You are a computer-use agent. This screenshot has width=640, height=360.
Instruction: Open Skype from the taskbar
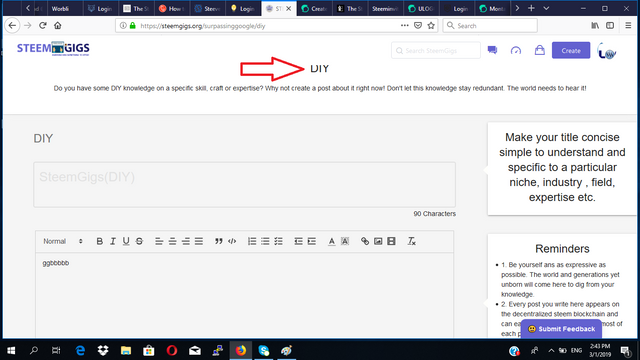point(264,350)
